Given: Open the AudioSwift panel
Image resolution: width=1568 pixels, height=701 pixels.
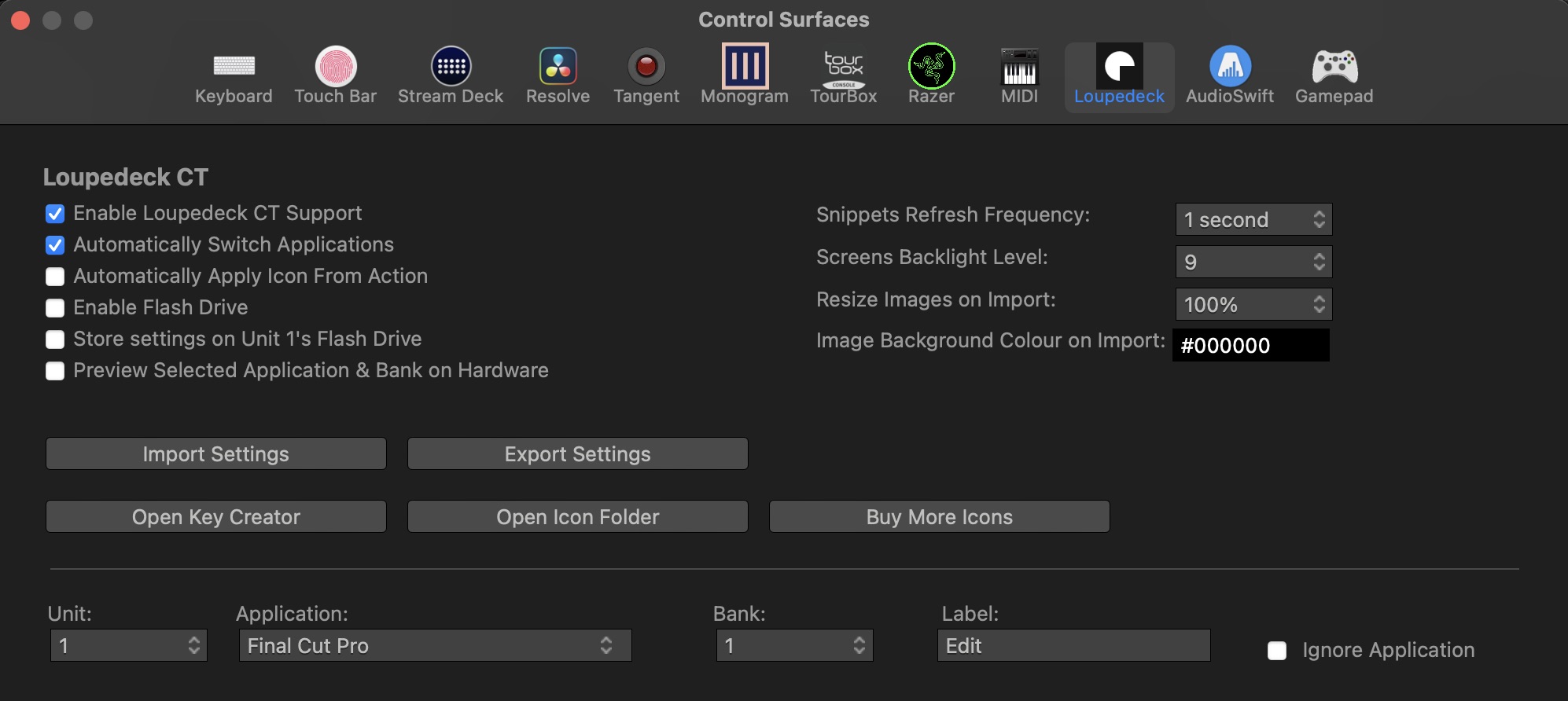Looking at the screenshot, I should pos(1230,77).
